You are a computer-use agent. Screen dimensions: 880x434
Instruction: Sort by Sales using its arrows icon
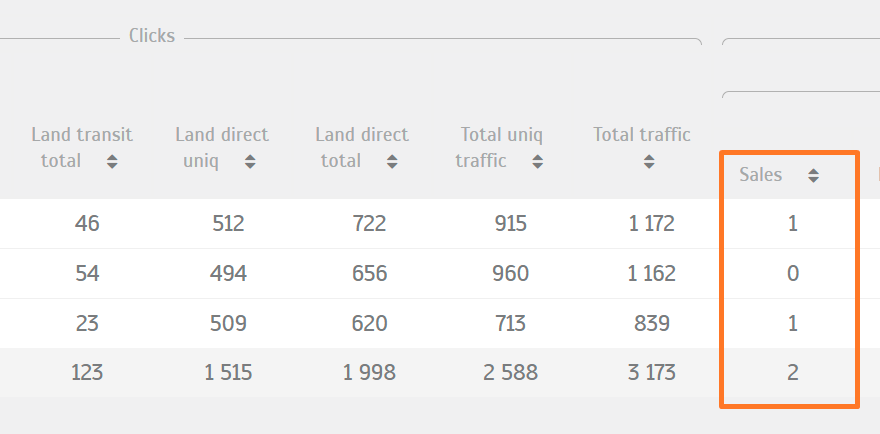point(813,175)
